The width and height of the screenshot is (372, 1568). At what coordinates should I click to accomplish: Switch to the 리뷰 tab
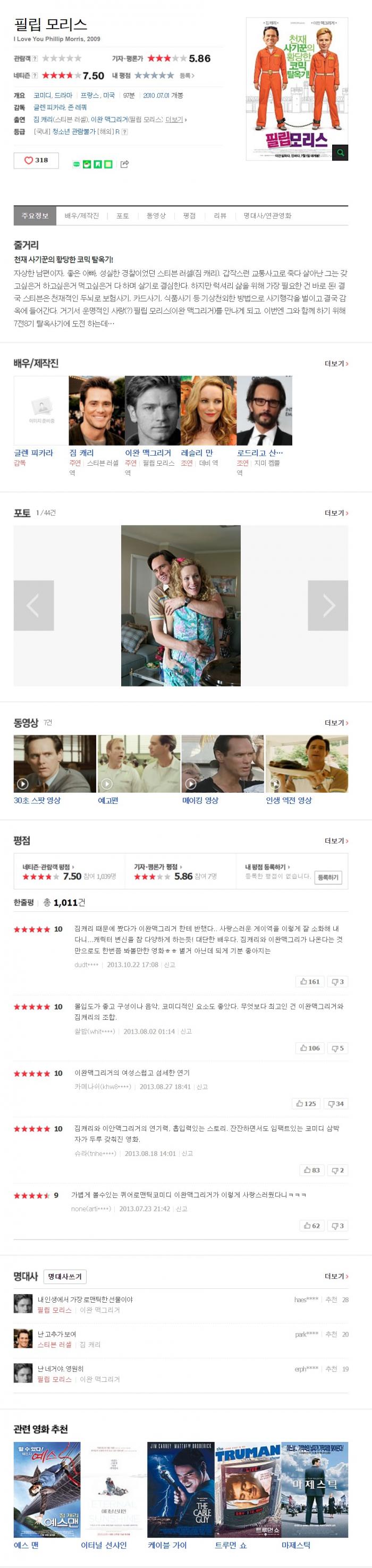coord(220,215)
